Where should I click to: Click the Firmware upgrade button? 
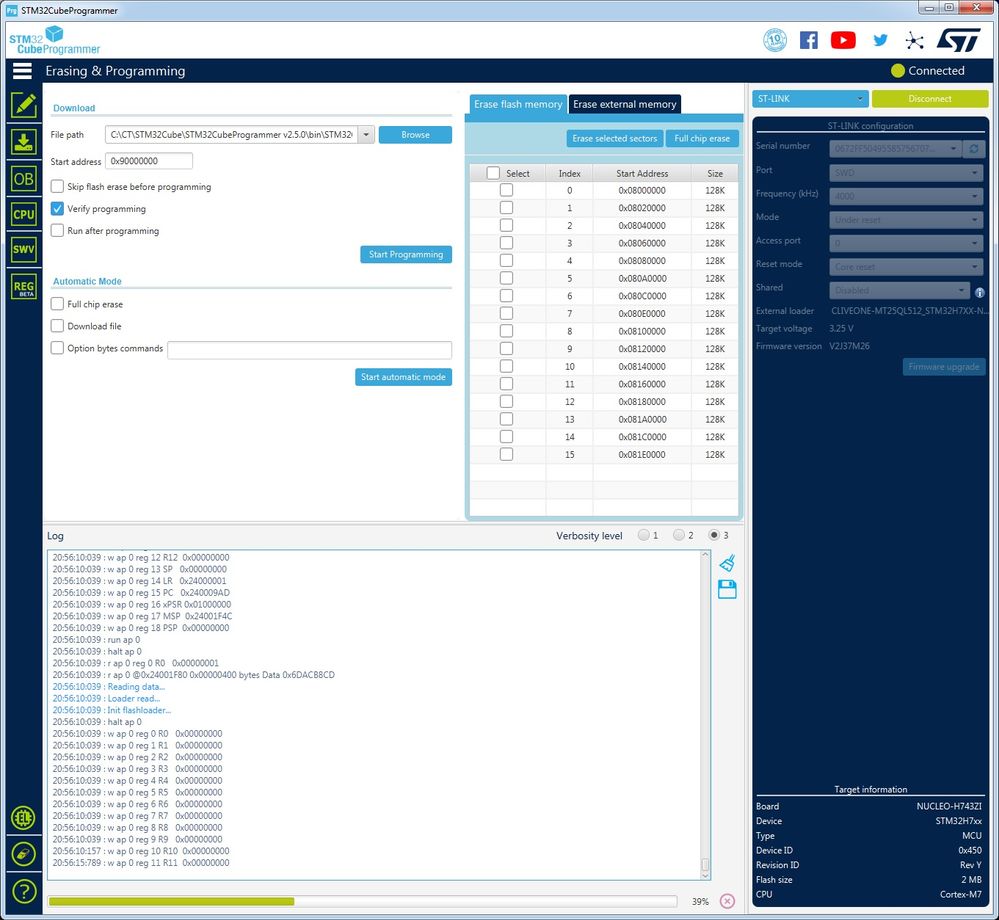pos(944,366)
